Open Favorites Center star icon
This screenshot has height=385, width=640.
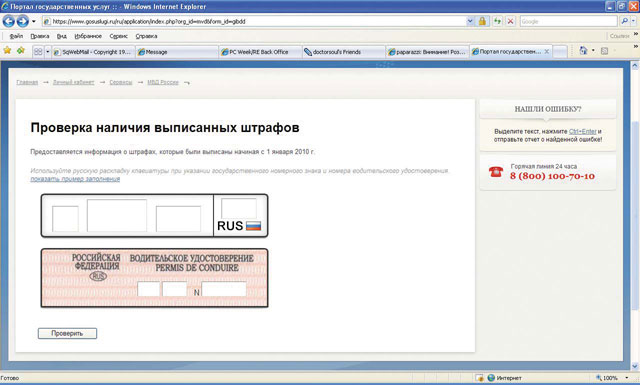7,51
